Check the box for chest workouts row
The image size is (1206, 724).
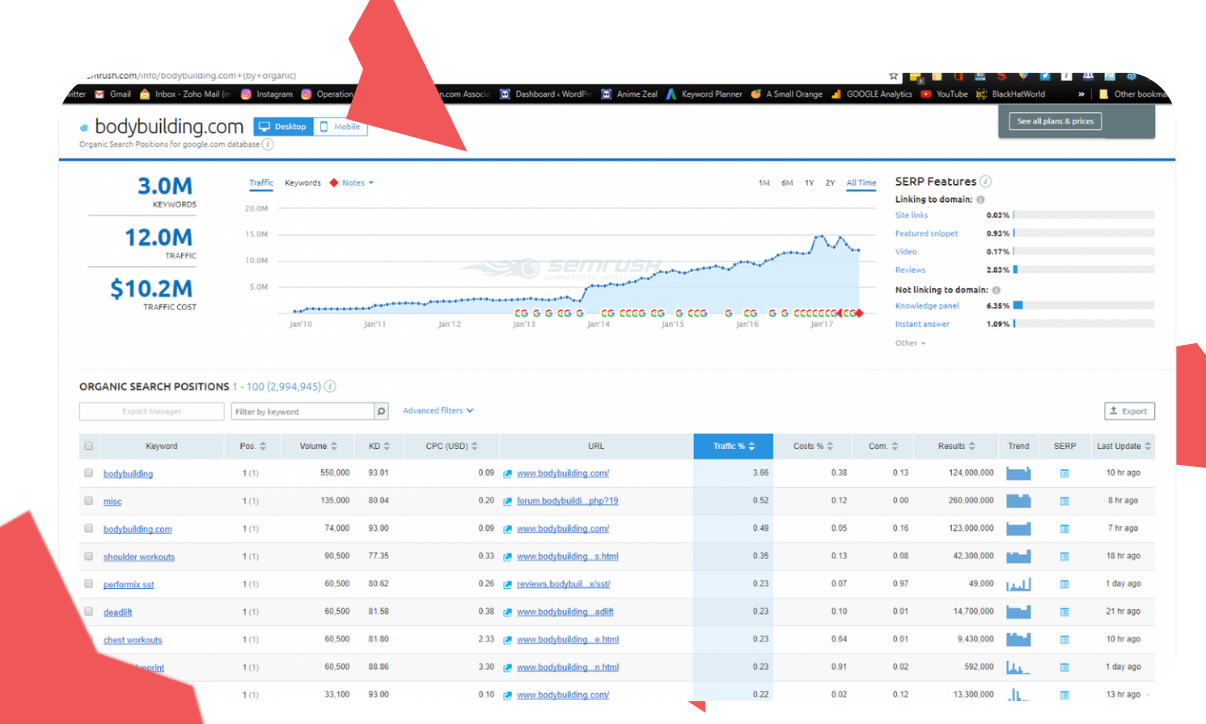pos(89,640)
